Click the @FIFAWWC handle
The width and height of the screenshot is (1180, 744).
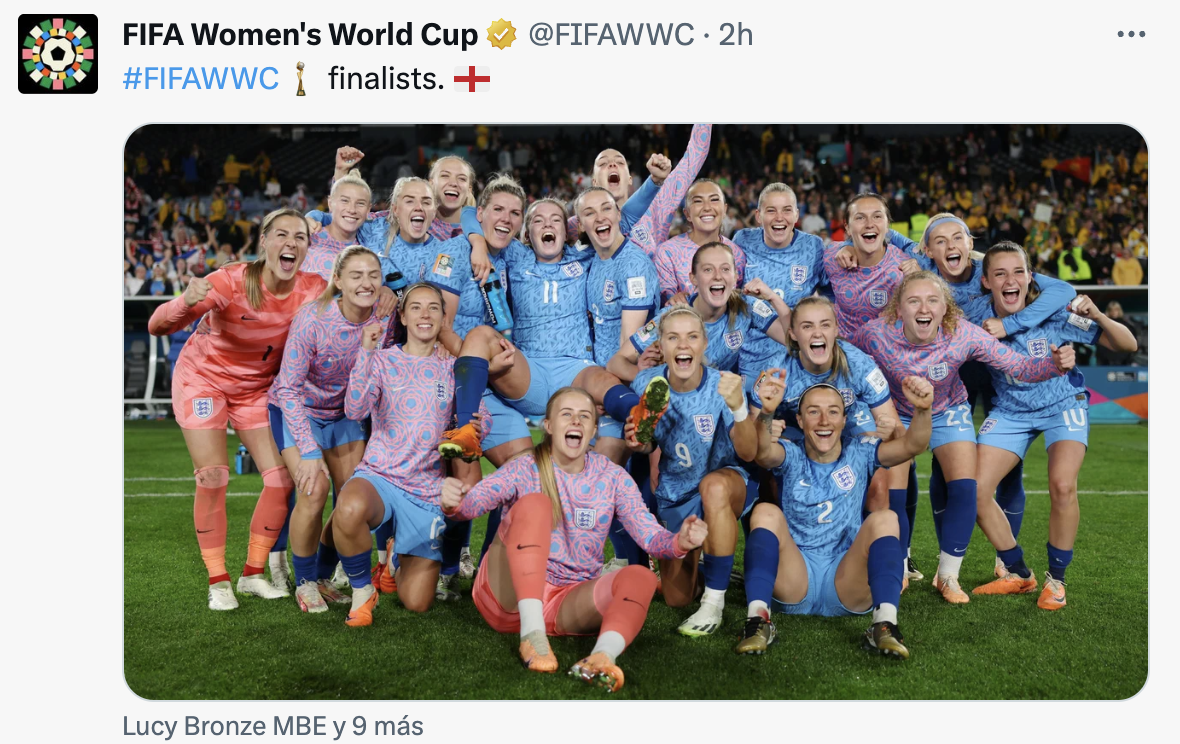[x=610, y=35]
